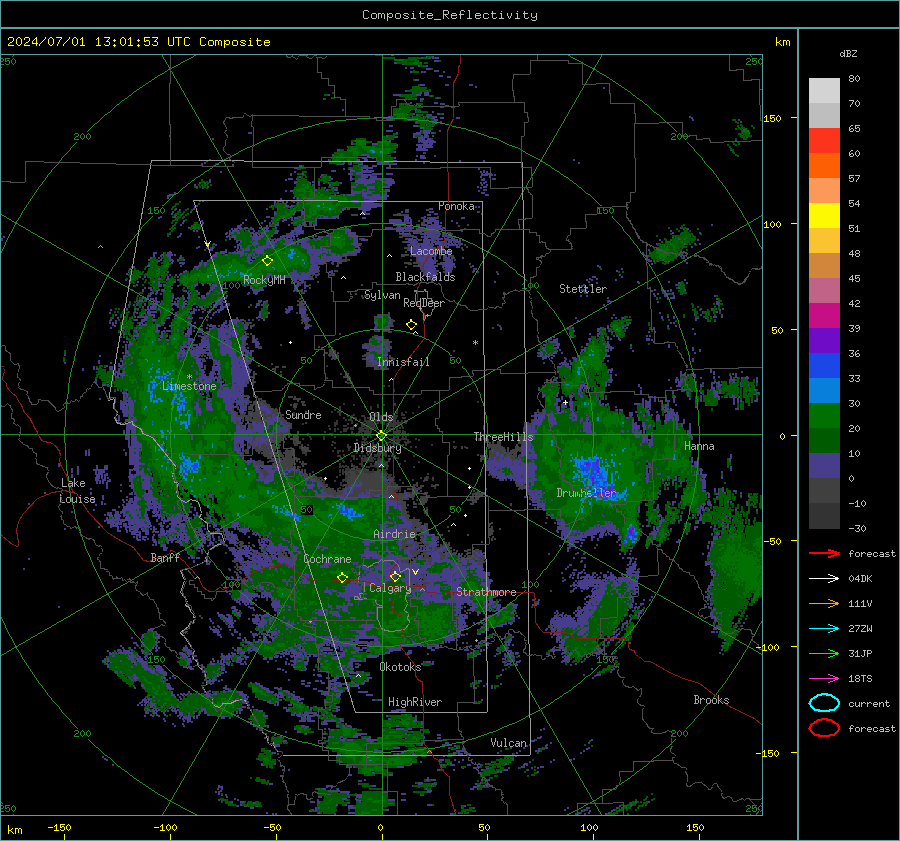
Task: Click the Stettler town label
Action: point(583,289)
